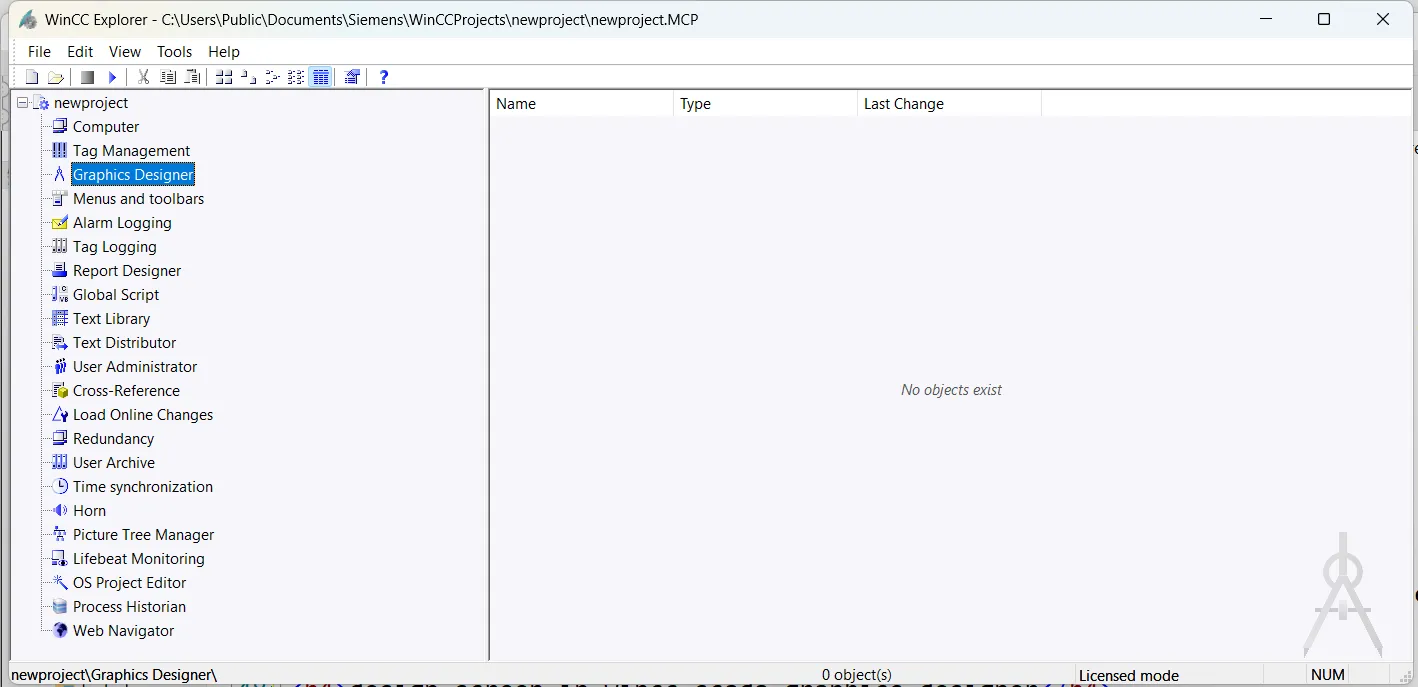Click the OS Project Editor icon

click(x=60, y=582)
